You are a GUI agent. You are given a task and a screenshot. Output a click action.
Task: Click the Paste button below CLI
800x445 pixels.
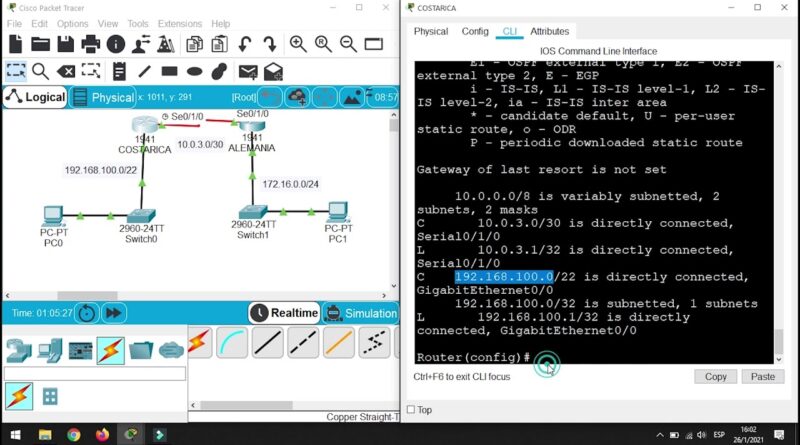[x=763, y=377]
